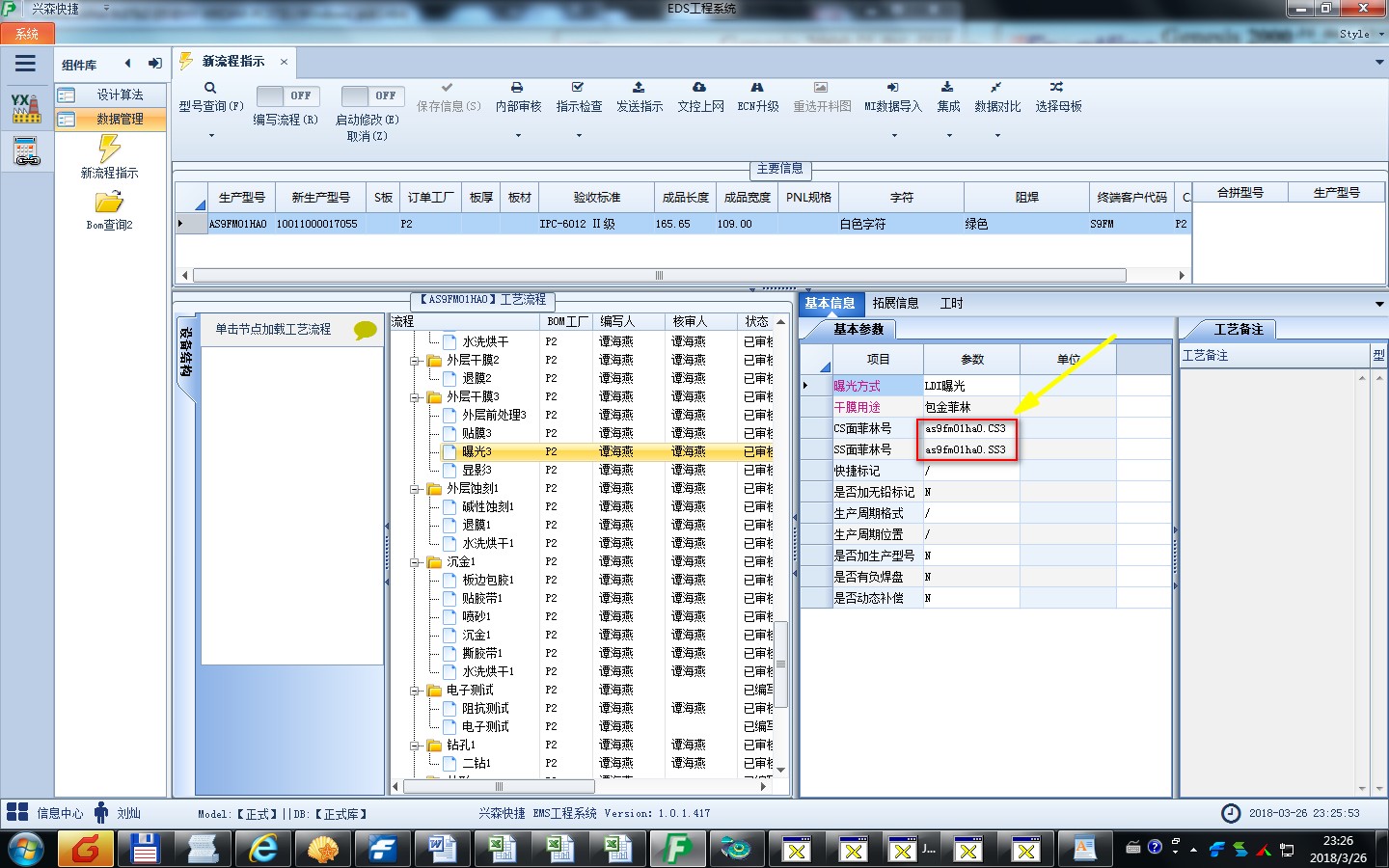1389x868 pixels.
Task: Collapse the 电子测试 tree node
Action: coord(415,691)
